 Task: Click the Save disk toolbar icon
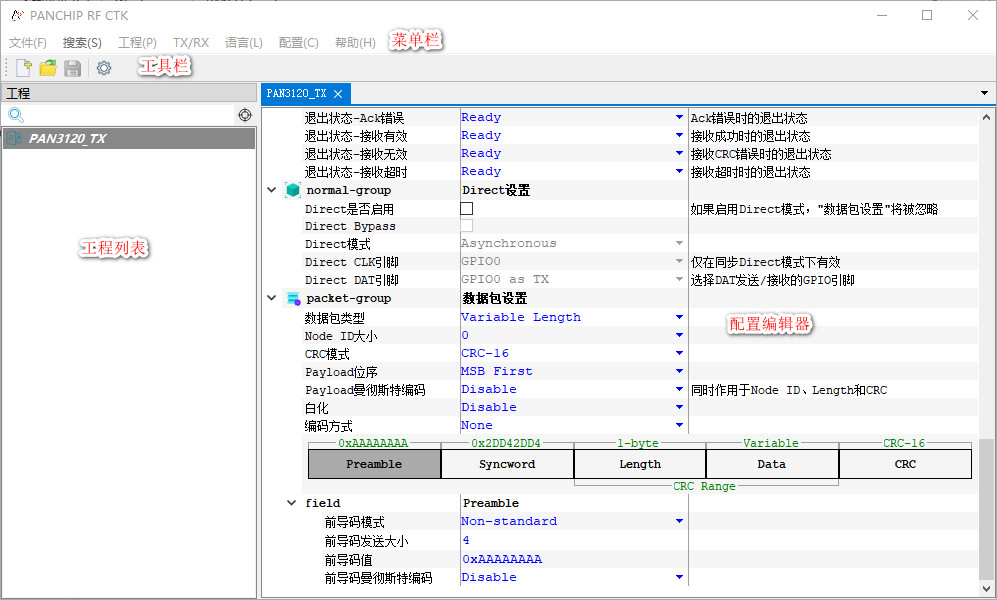point(73,68)
